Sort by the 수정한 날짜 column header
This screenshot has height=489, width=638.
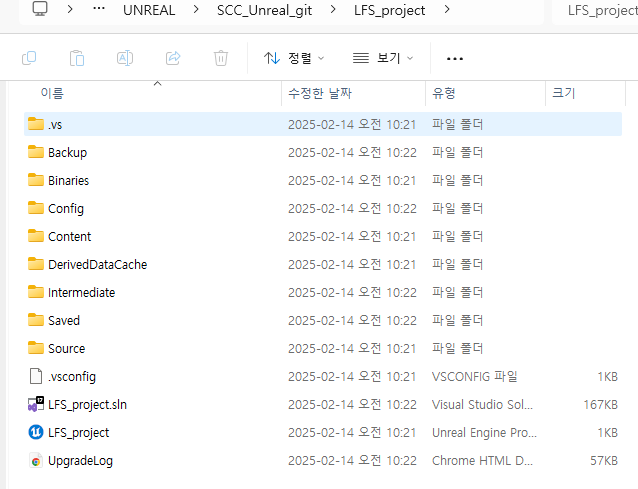[320, 93]
